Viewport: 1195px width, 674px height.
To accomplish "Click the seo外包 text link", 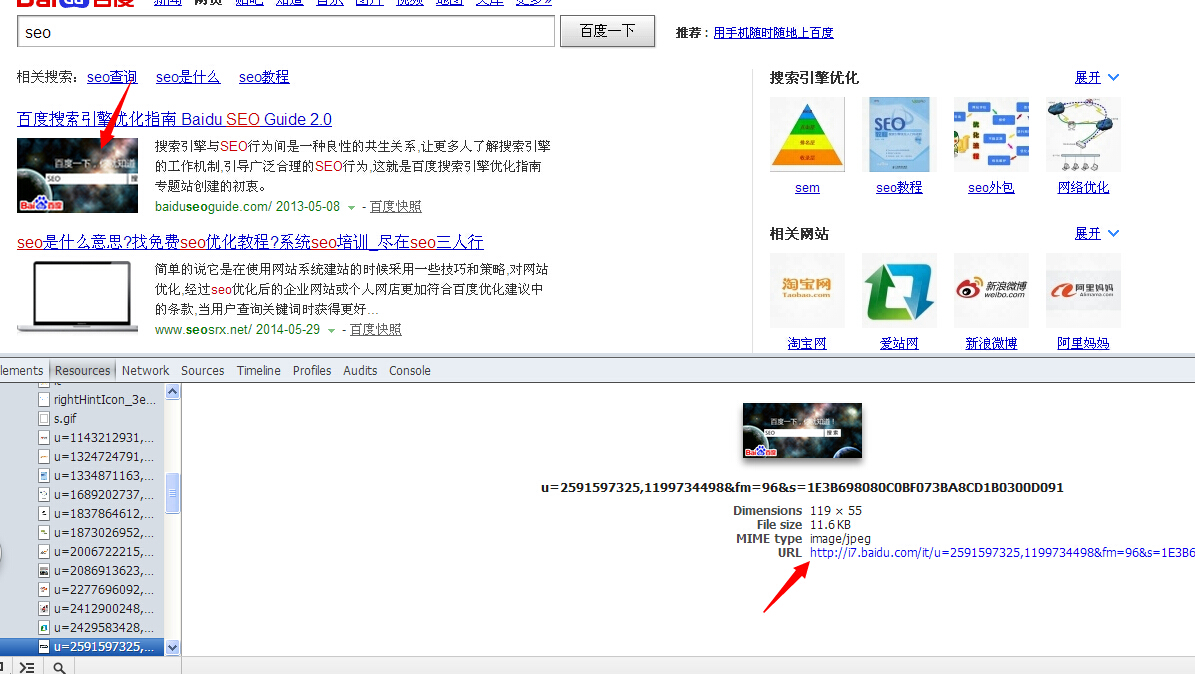I will click(991, 188).
